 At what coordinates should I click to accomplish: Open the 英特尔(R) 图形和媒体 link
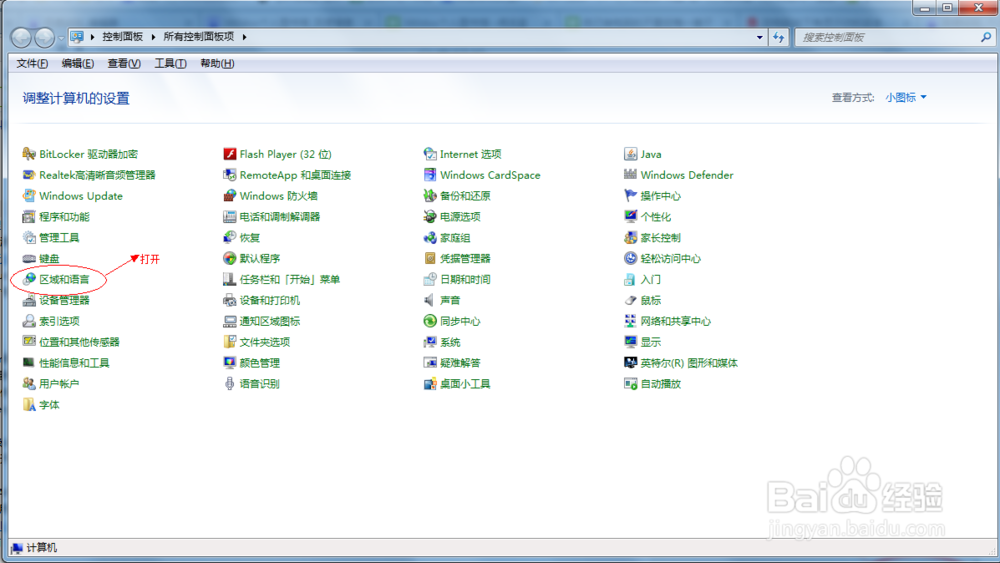coord(689,363)
